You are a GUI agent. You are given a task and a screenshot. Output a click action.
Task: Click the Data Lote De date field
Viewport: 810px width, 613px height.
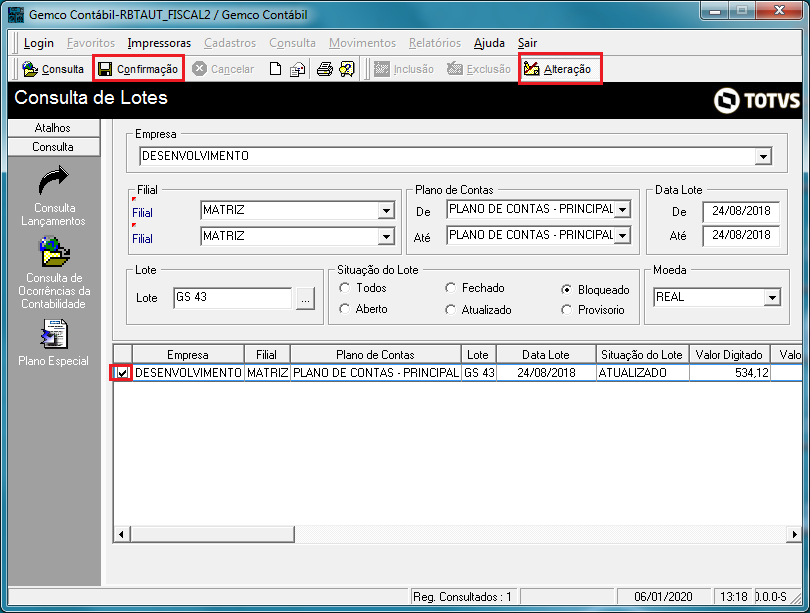point(741,211)
